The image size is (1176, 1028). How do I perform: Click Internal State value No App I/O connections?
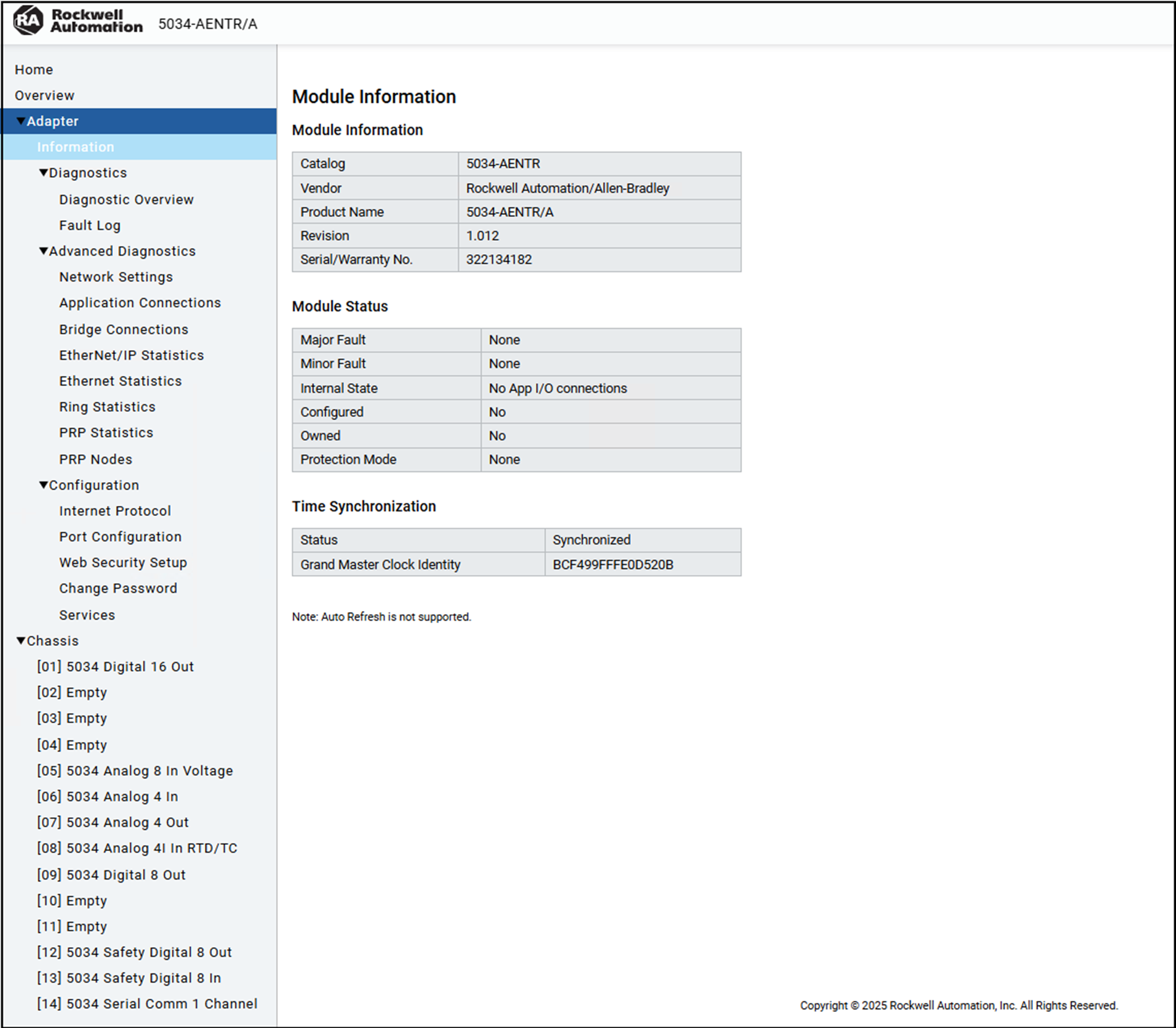pos(558,388)
